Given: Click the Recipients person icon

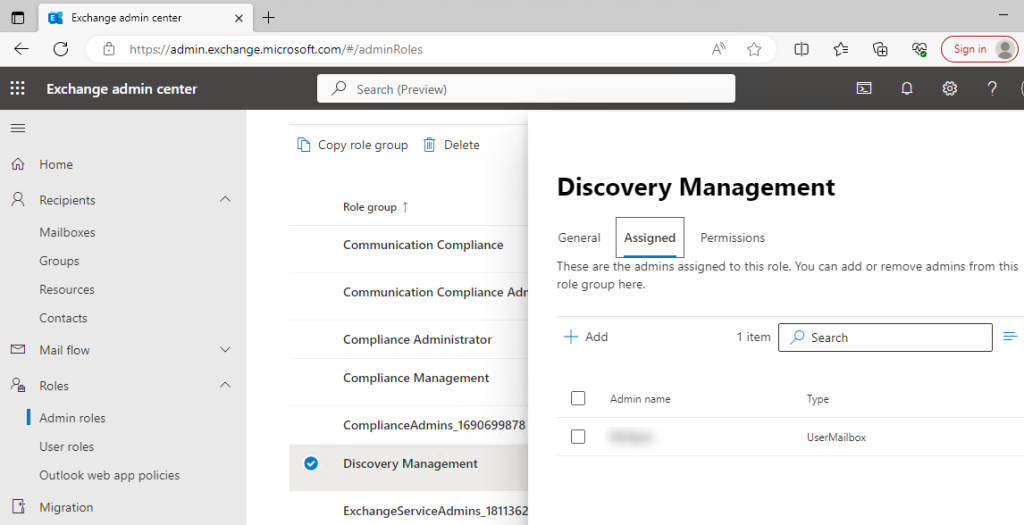Looking at the screenshot, I should click(x=18, y=199).
